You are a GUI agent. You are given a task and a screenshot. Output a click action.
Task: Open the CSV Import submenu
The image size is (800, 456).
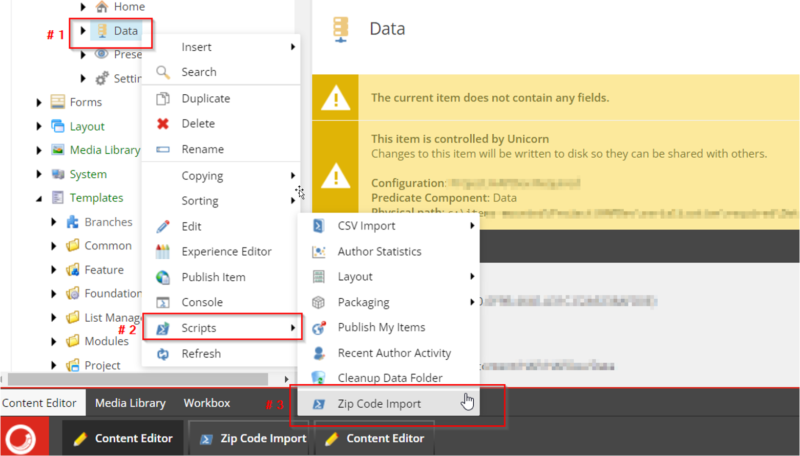tap(392, 226)
